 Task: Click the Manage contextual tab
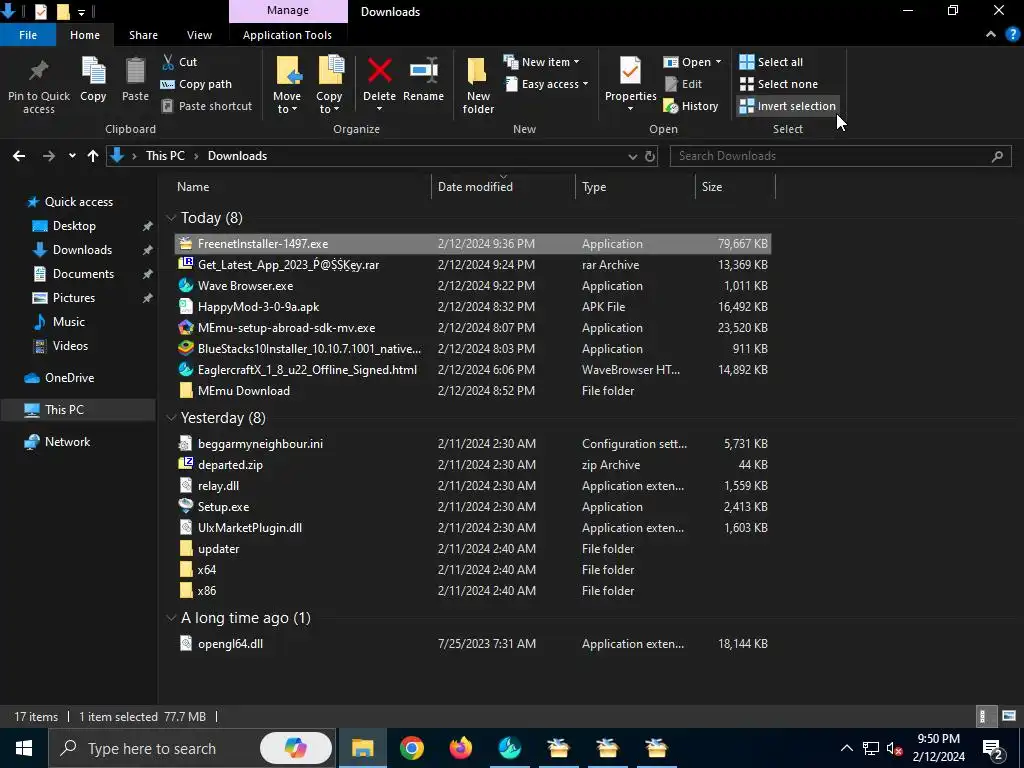pyautogui.click(x=288, y=10)
